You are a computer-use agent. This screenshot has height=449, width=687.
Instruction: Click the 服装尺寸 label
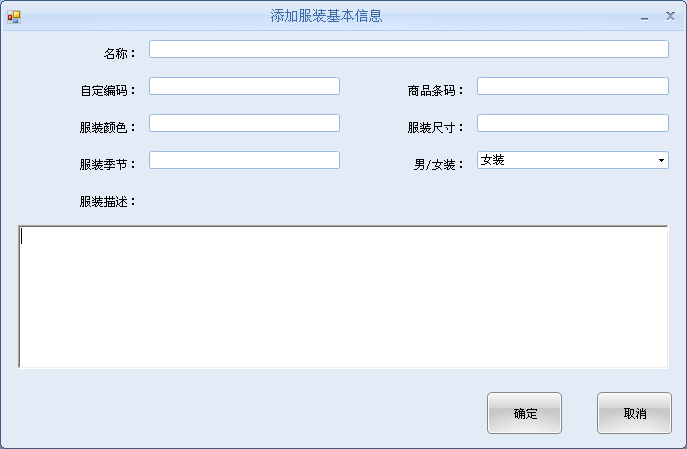(x=436, y=127)
